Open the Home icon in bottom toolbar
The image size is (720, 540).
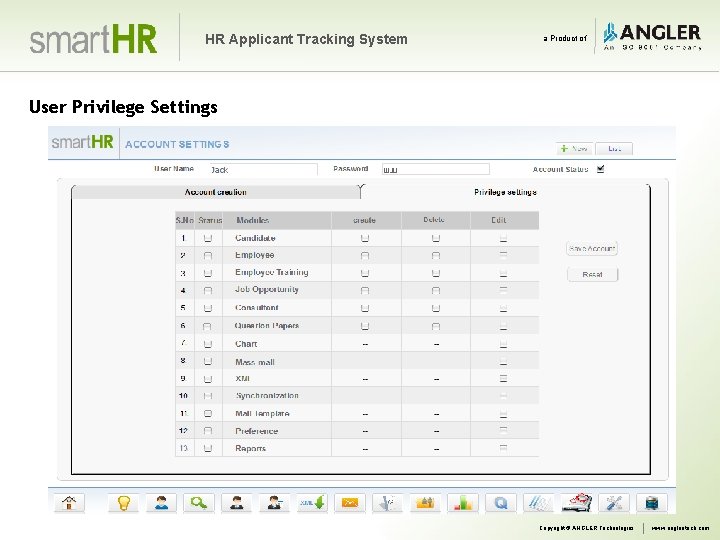69,503
